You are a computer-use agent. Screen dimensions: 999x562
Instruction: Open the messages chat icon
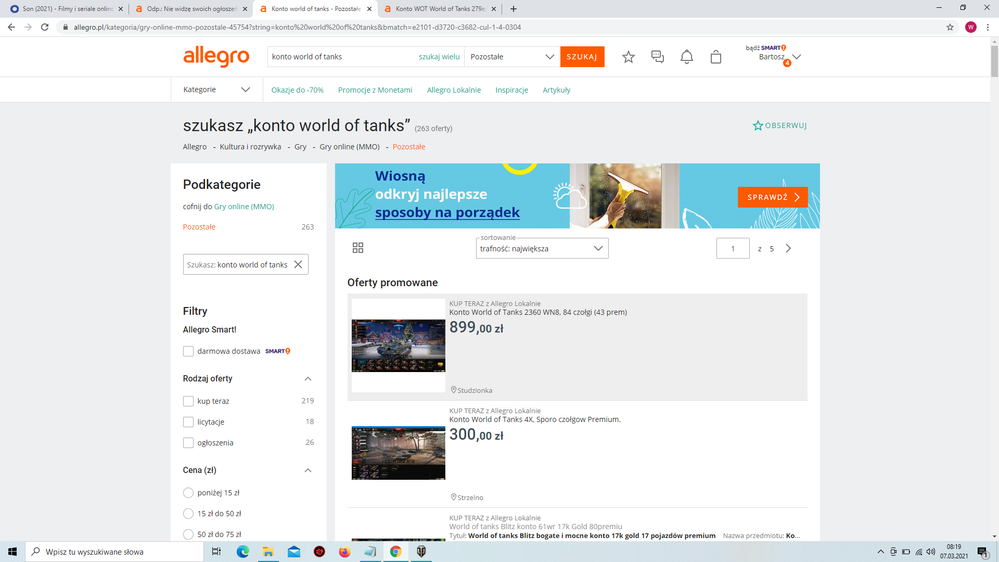point(657,57)
